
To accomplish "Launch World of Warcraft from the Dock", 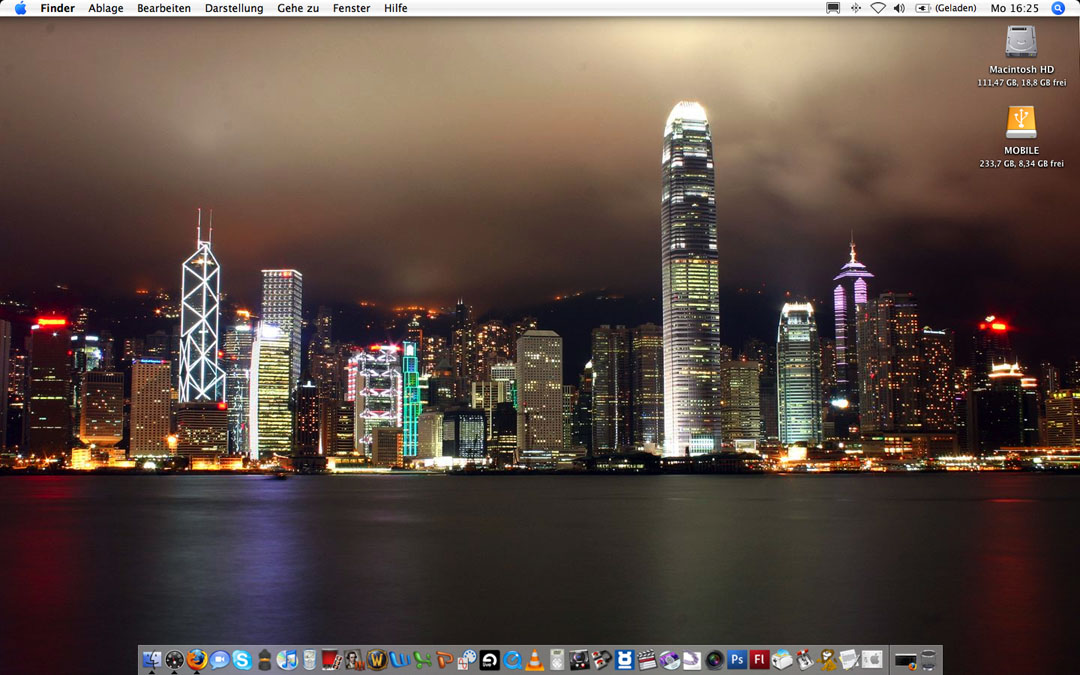I will [x=377, y=660].
